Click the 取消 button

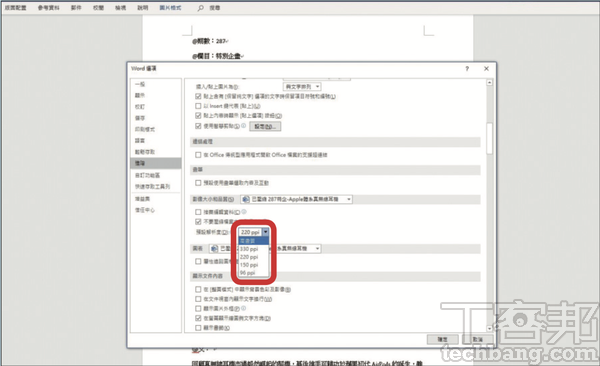(x=477, y=339)
